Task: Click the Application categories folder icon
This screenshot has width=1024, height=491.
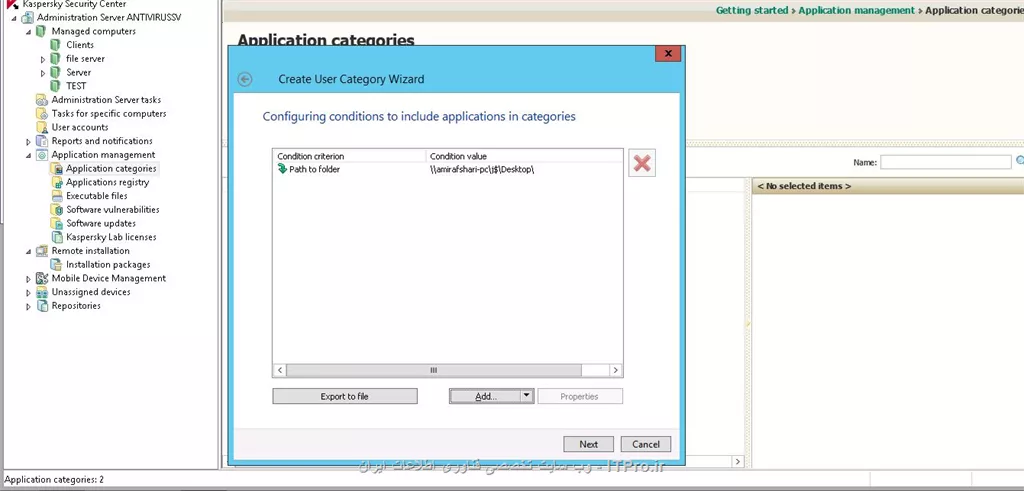Action: click(x=56, y=168)
